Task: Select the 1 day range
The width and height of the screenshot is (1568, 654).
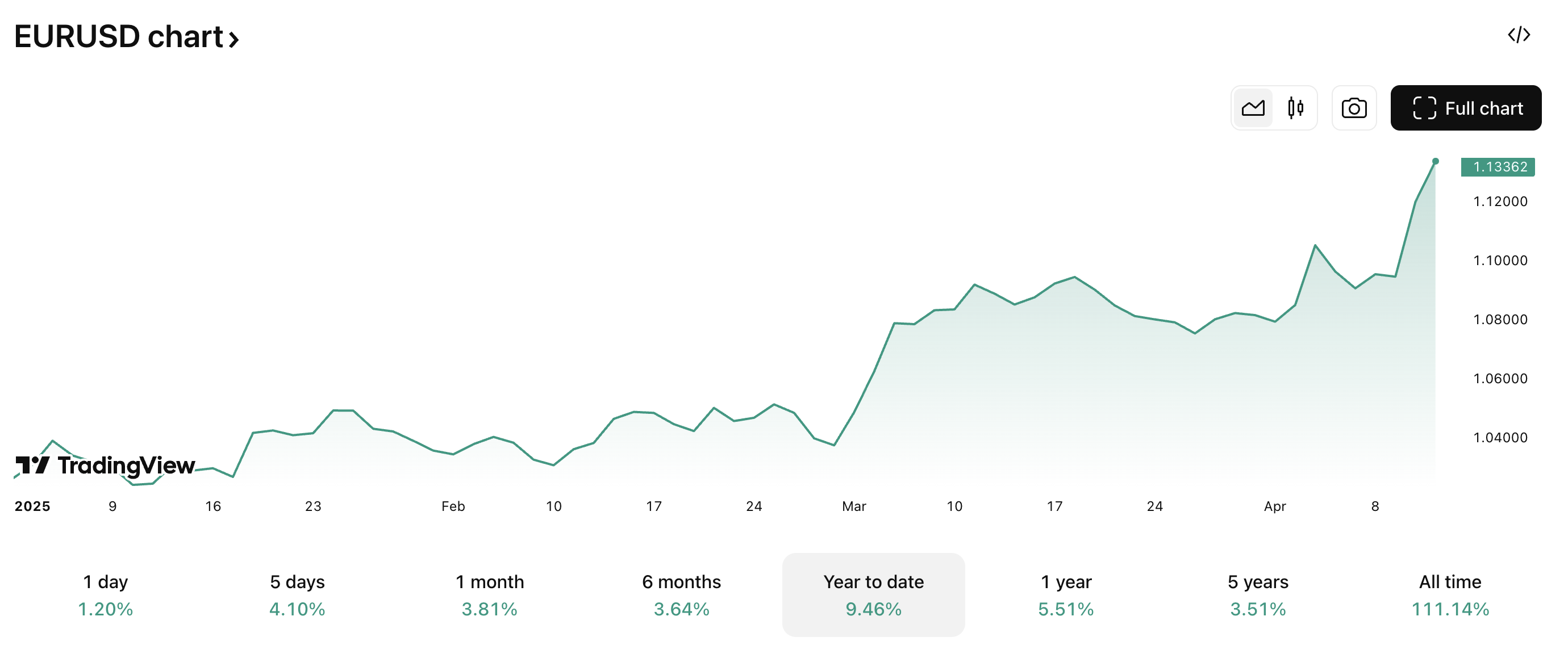Action: 105,594
